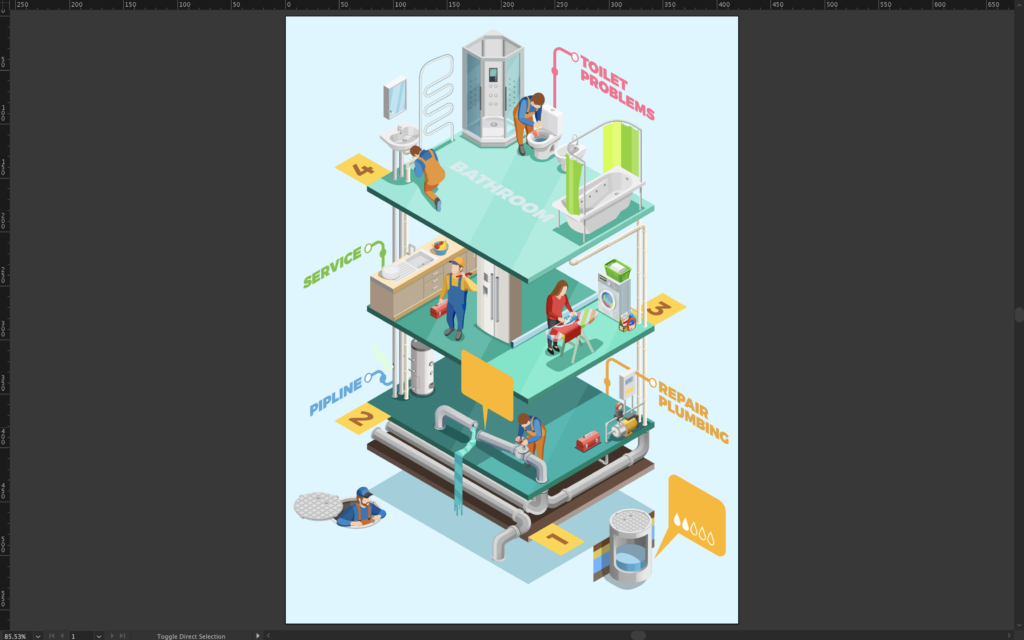Open the status bar options arrow
The width and height of the screenshot is (1024, 640).
pyautogui.click(x=257, y=635)
